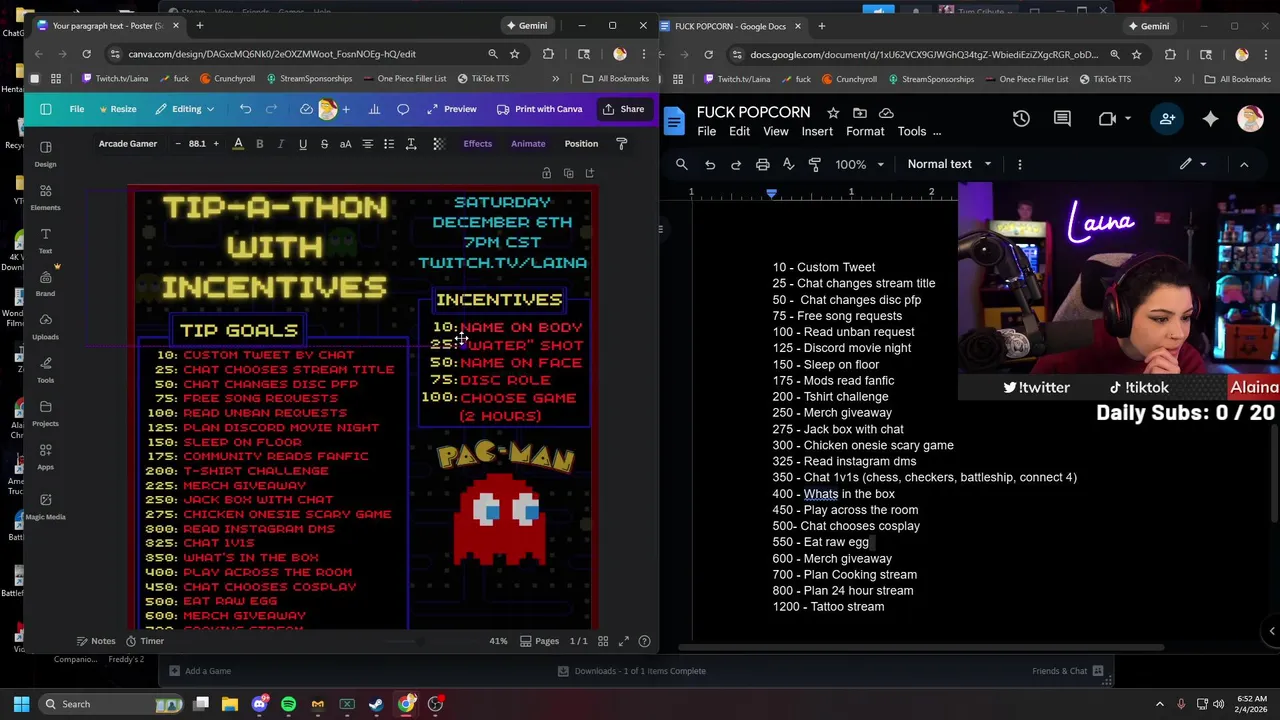Viewport: 1280px width, 720px height.
Task: Lock the page using padlock icon
Action: [546, 173]
